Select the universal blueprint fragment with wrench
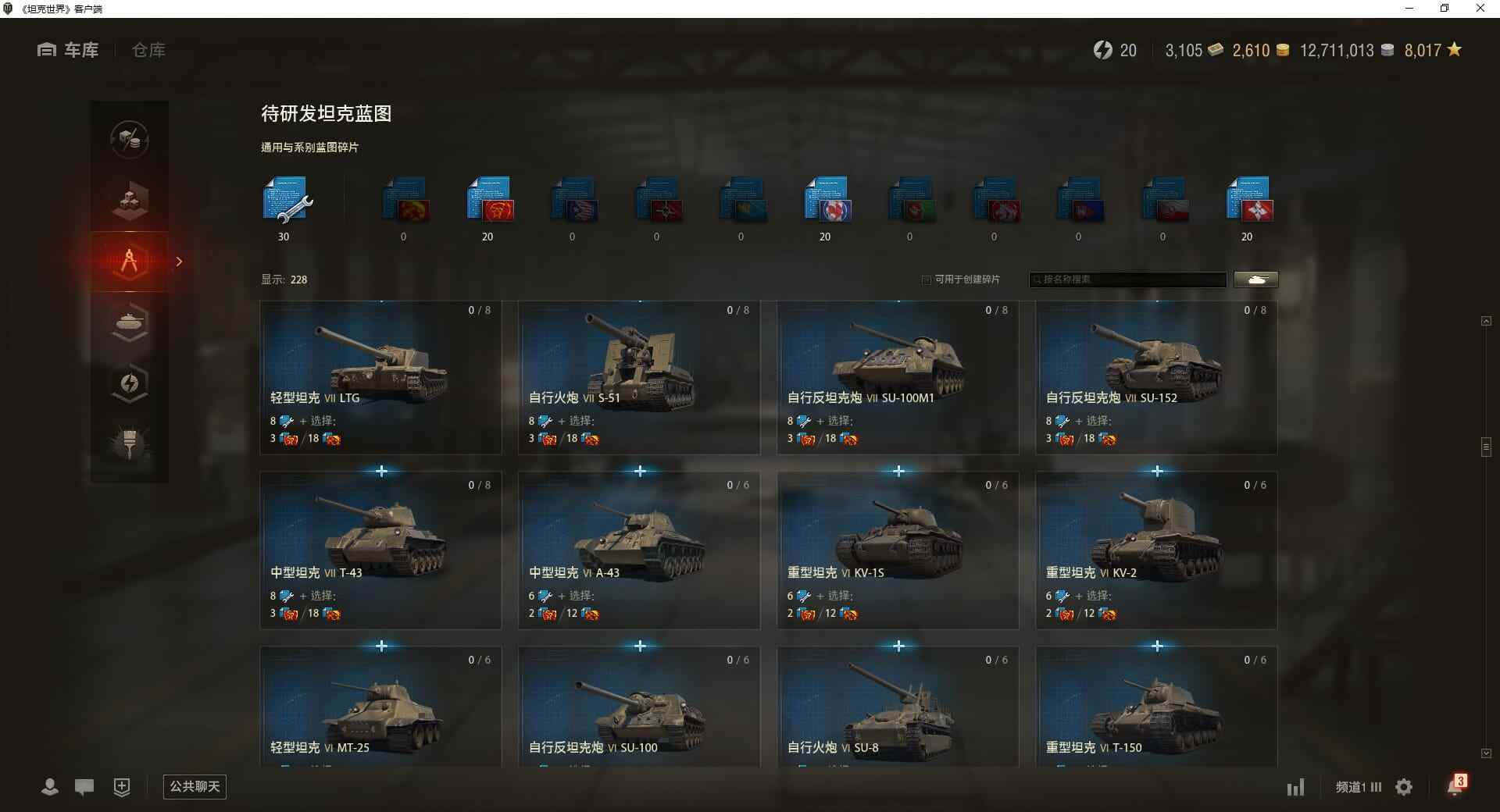The width and height of the screenshot is (1500, 812). pyautogui.click(x=286, y=201)
